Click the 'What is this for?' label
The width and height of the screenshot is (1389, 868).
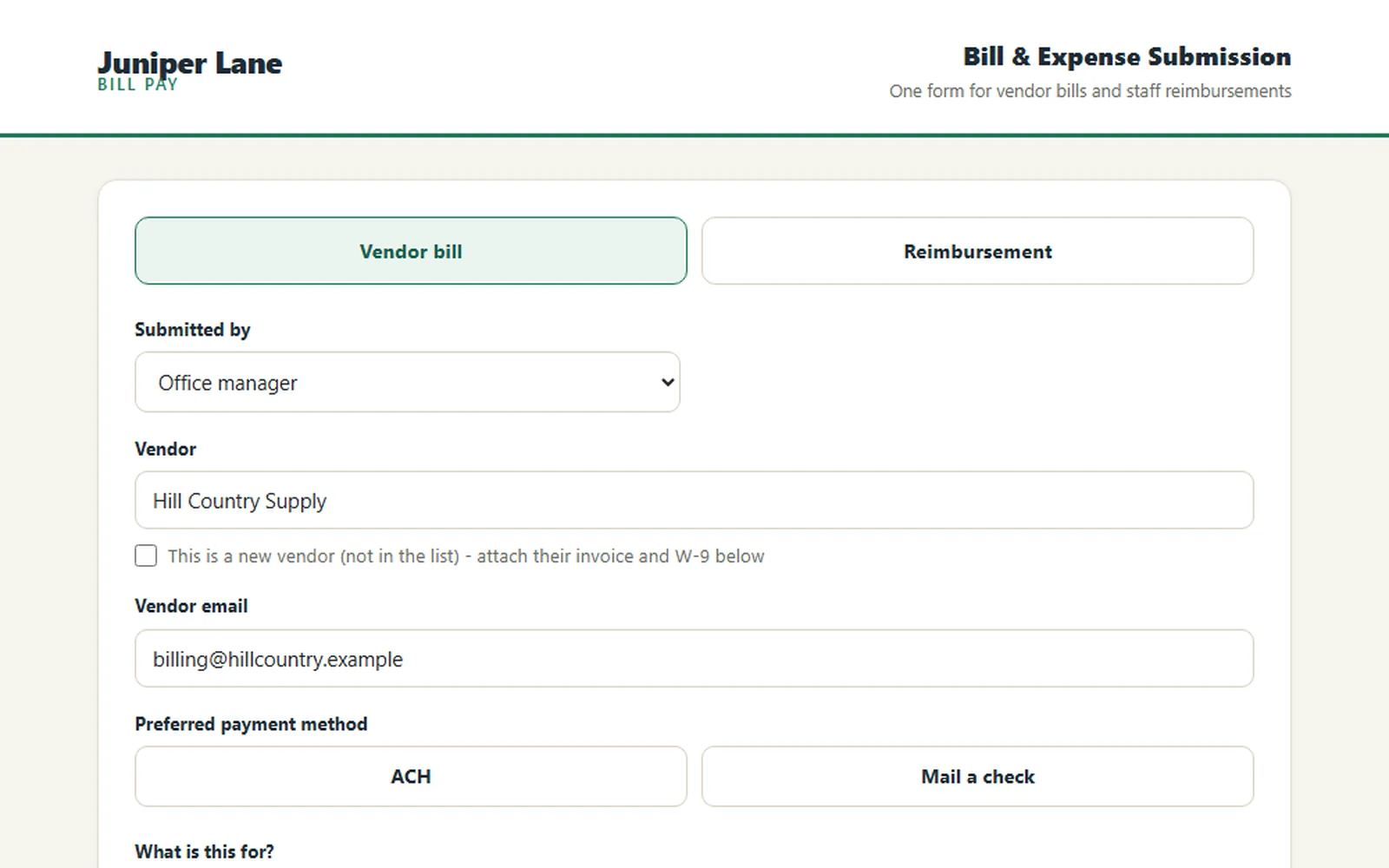click(x=204, y=852)
